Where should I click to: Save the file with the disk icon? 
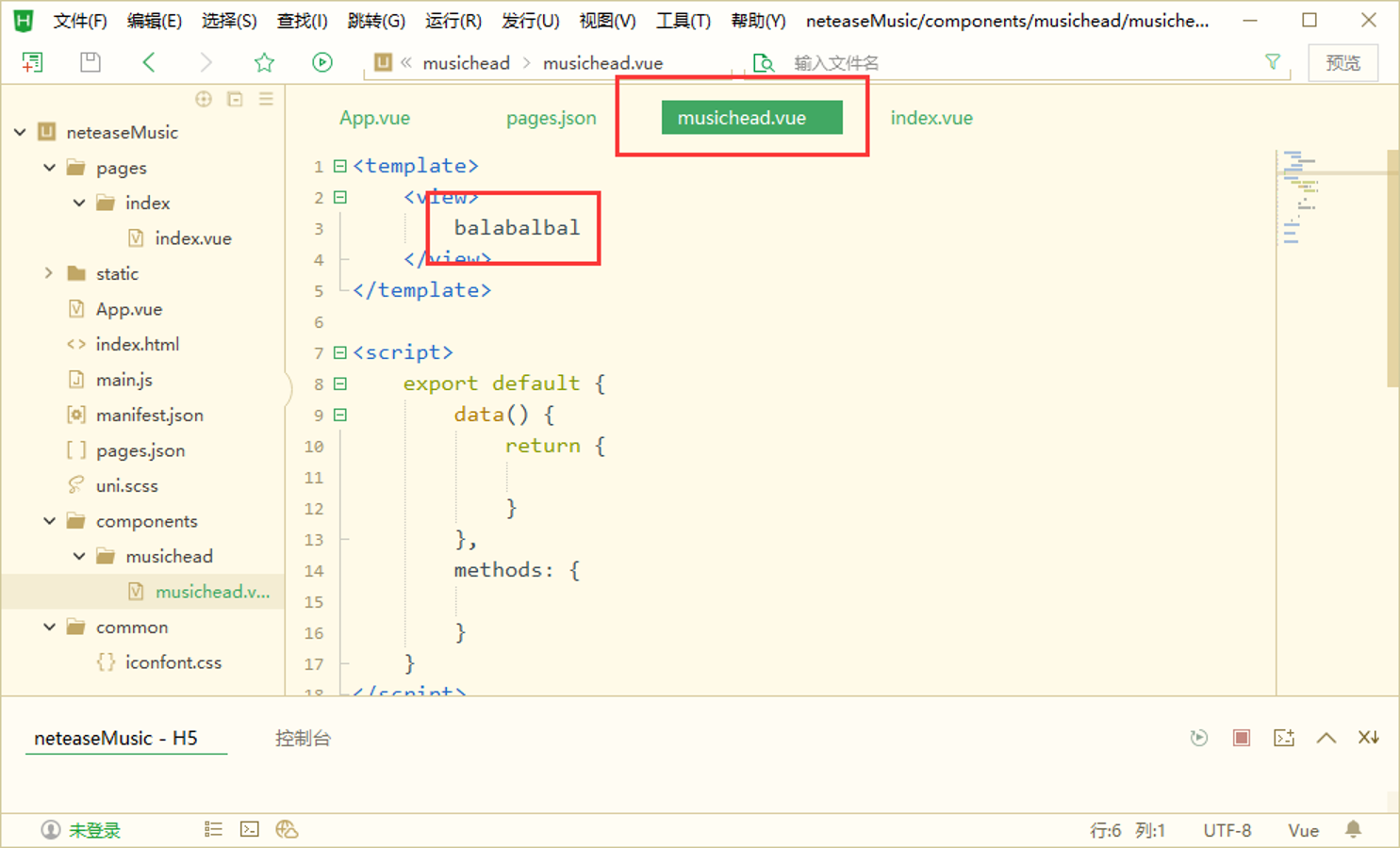(91, 62)
